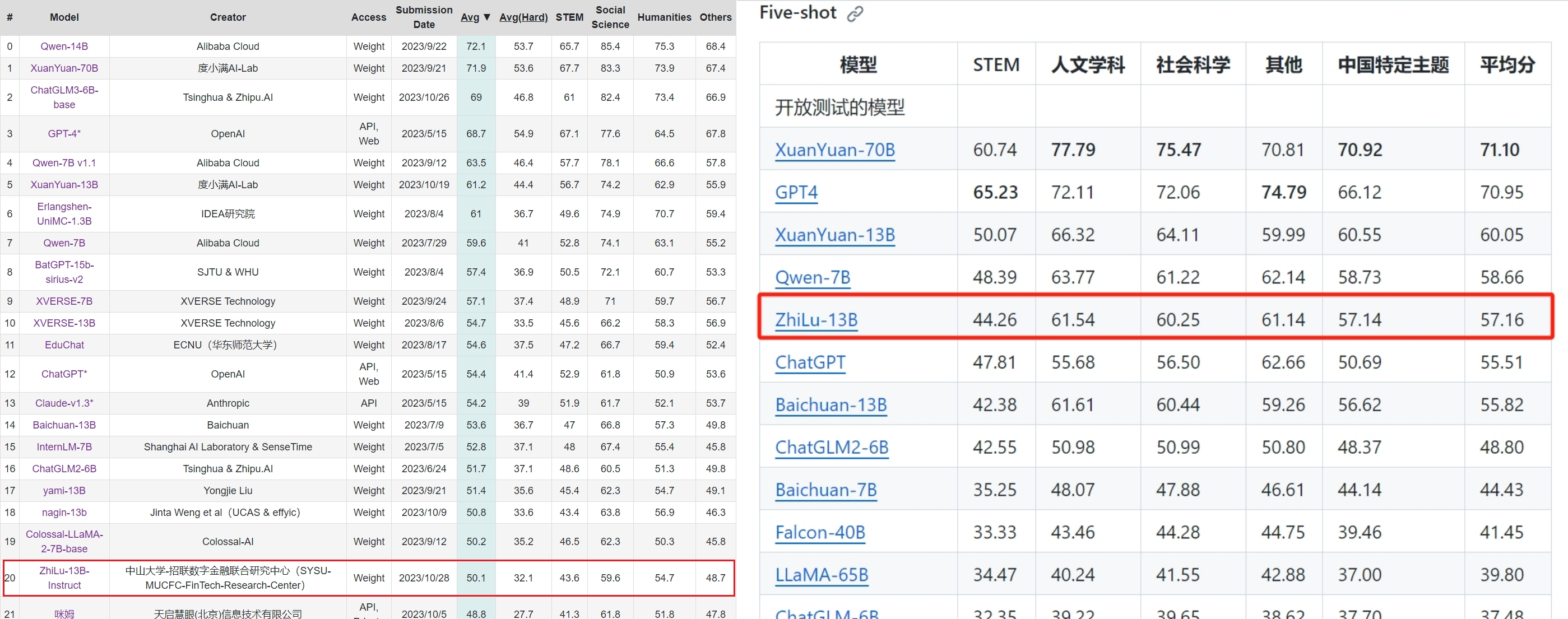The height and width of the screenshot is (619, 1568).
Task: Open yami-13B model link
Action: pyautogui.click(x=64, y=491)
